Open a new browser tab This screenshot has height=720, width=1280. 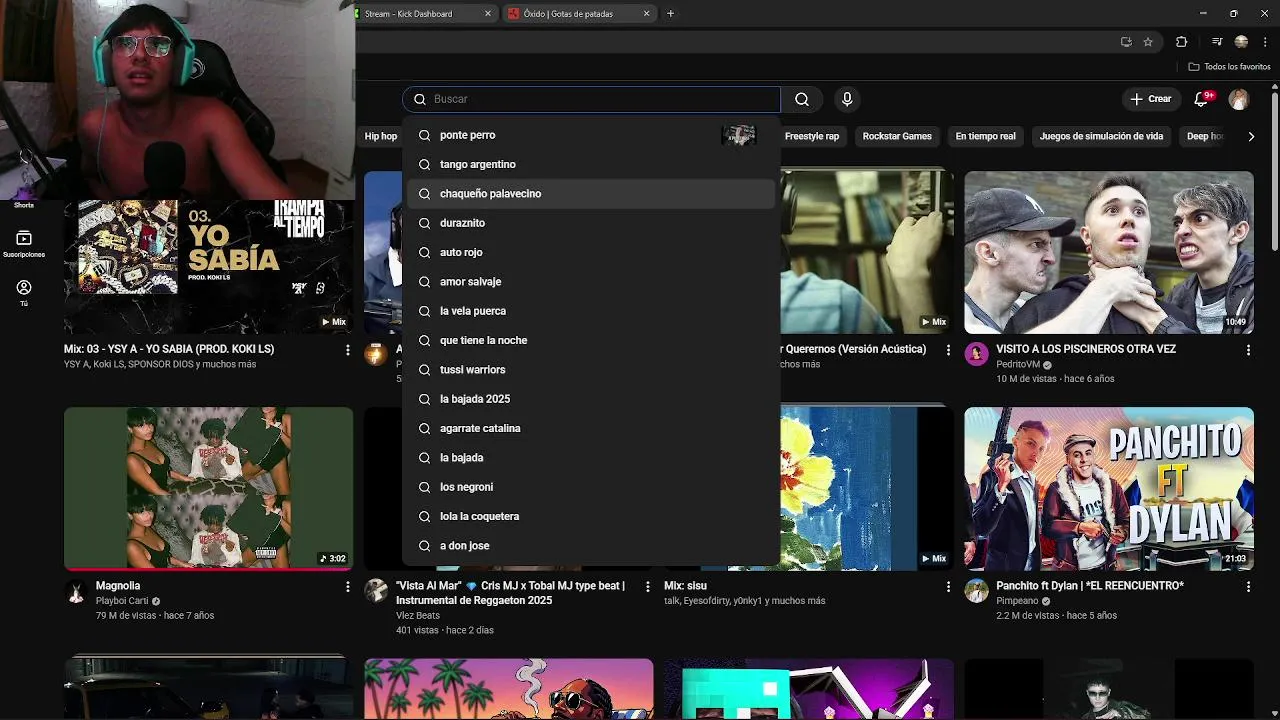670,13
